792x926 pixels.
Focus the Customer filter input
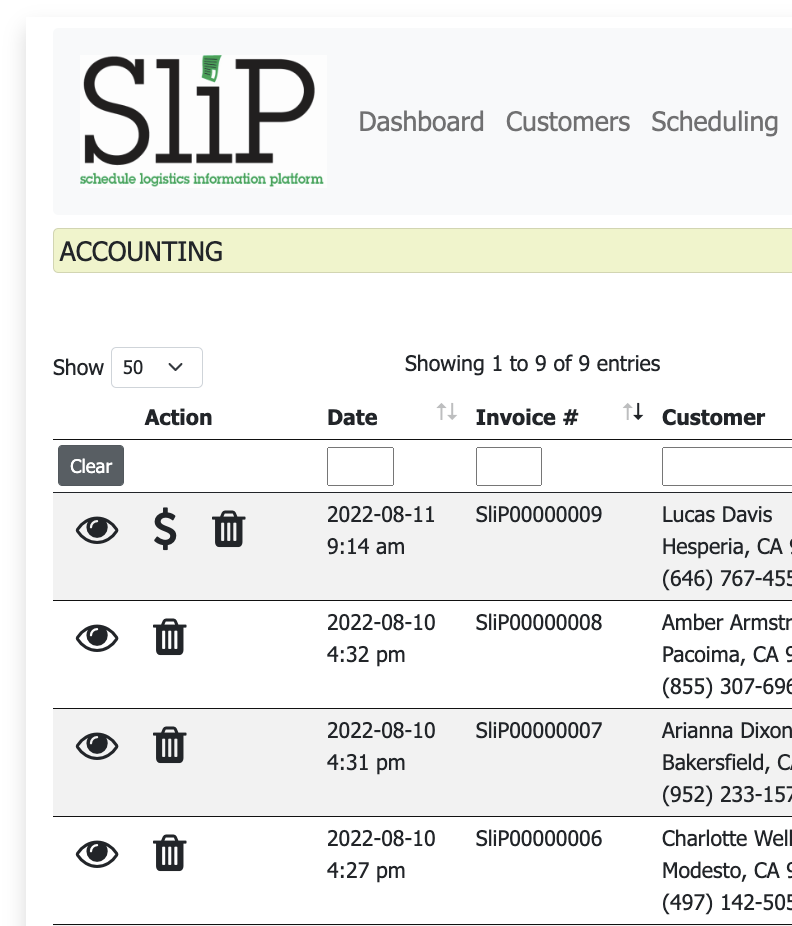click(x=727, y=467)
